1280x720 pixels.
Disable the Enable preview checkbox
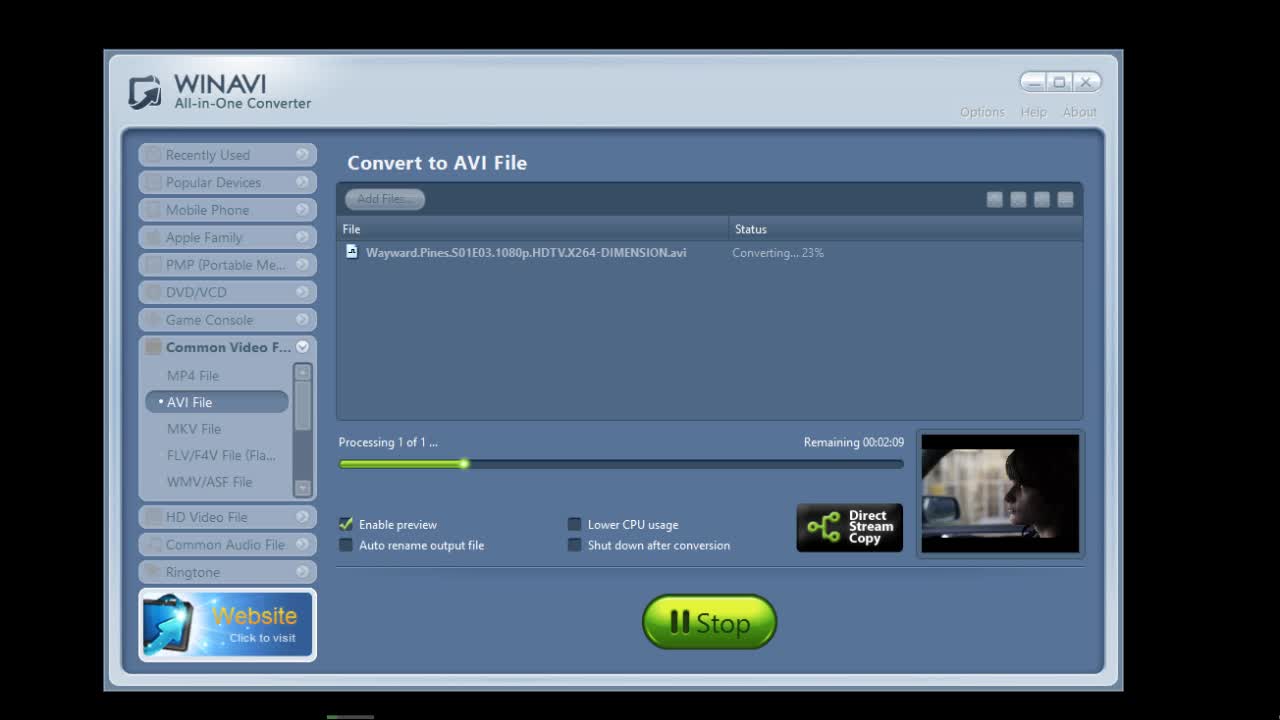point(346,524)
